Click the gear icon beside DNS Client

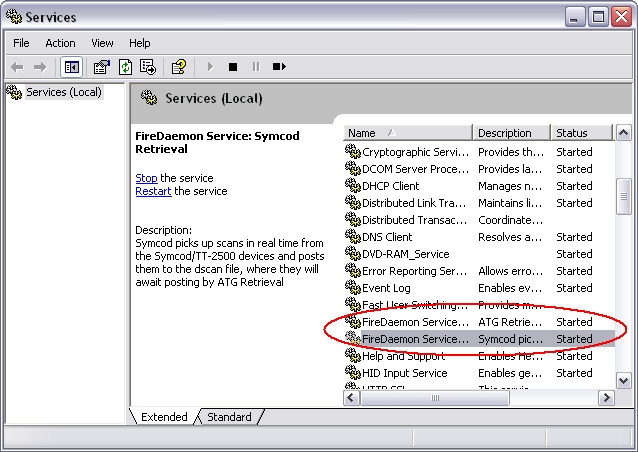pyautogui.click(x=353, y=236)
